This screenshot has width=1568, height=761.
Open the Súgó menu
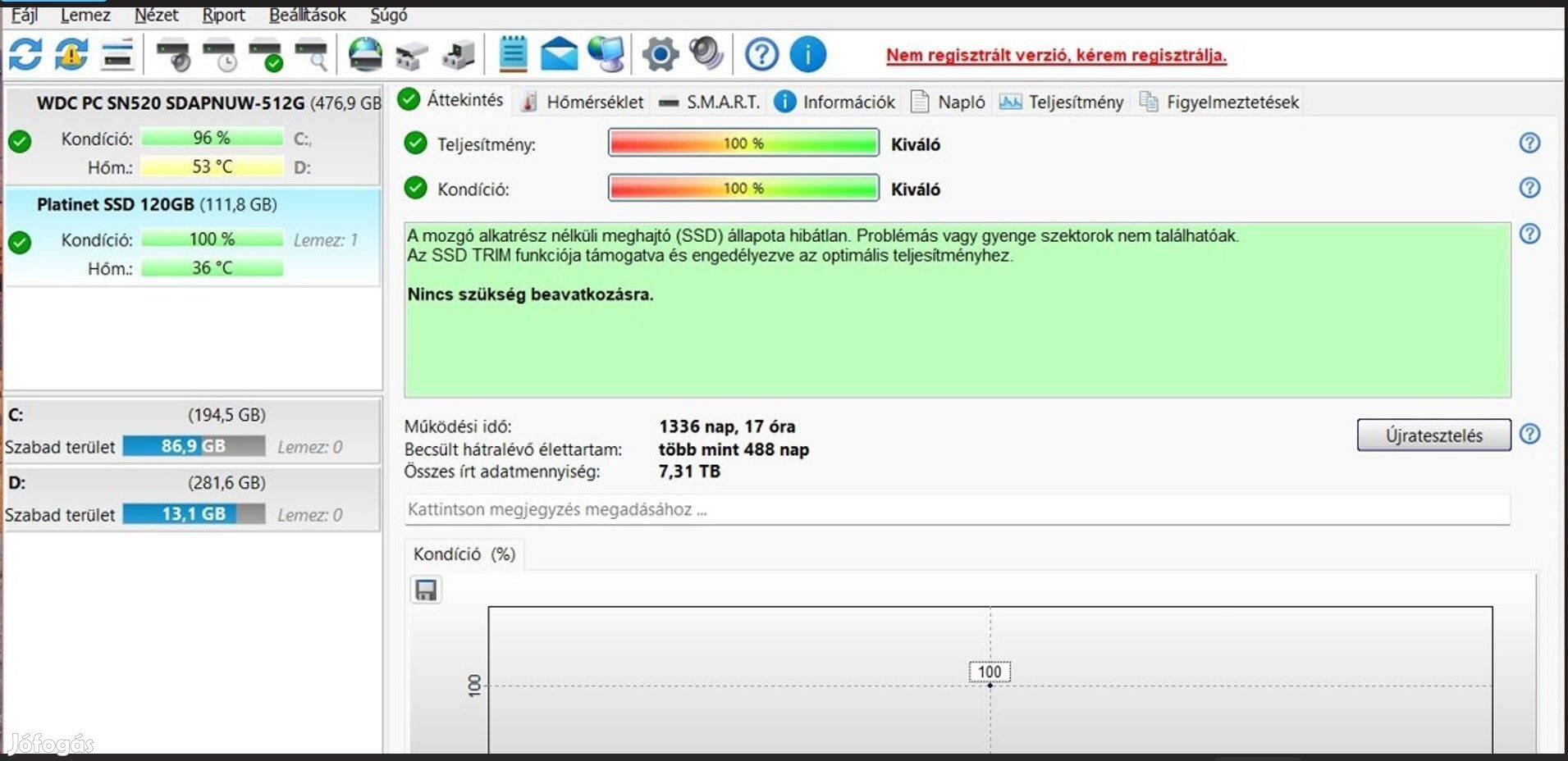(389, 15)
